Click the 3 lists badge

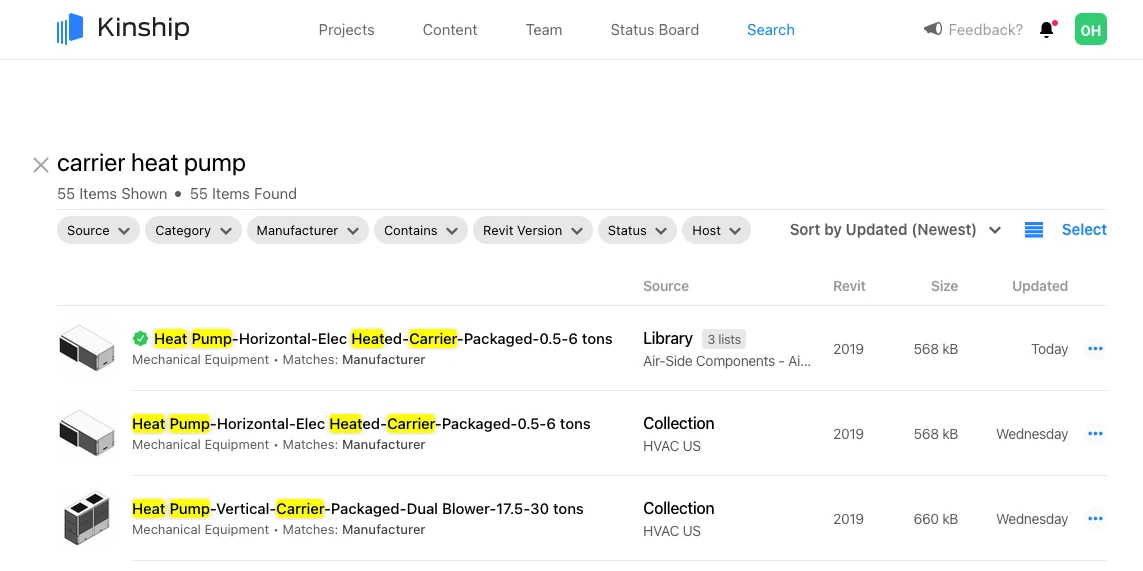724,339
